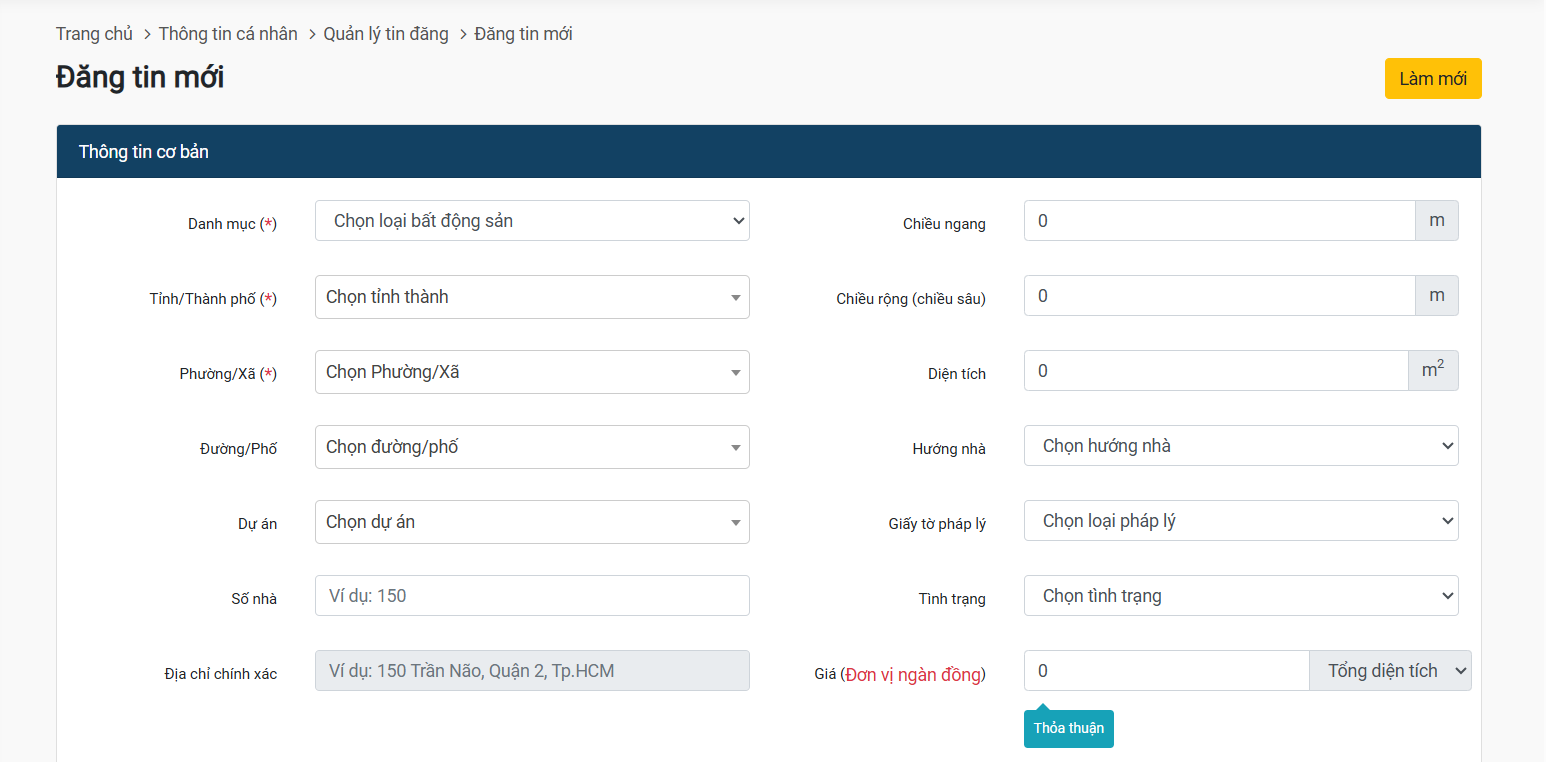Click the Thỏa thuận button
The width and height of the screenshot is (1546, 762).
point(1068,729)
